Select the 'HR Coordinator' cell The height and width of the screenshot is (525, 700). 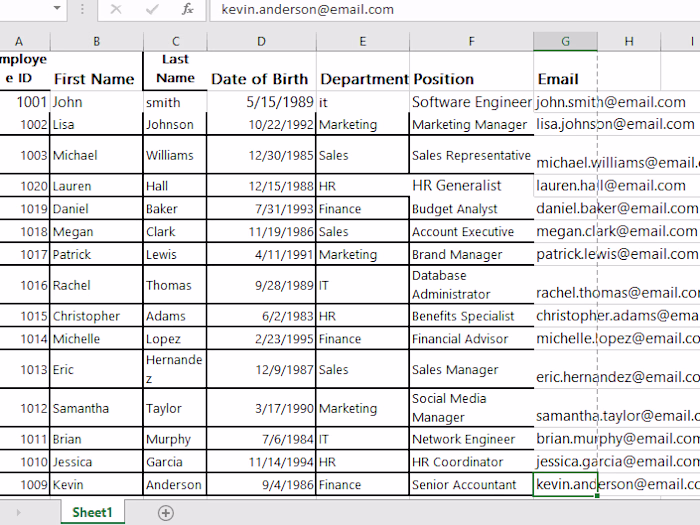coord(471,462)
